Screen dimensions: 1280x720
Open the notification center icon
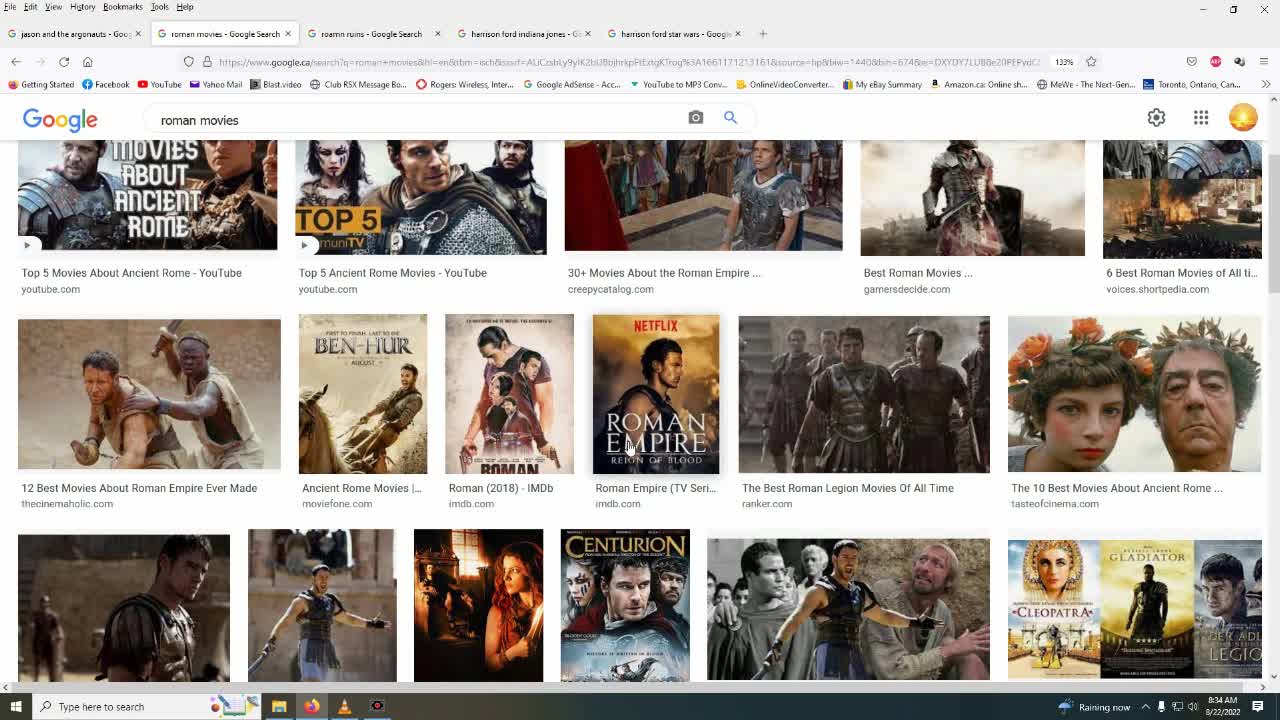[1258, 707]
